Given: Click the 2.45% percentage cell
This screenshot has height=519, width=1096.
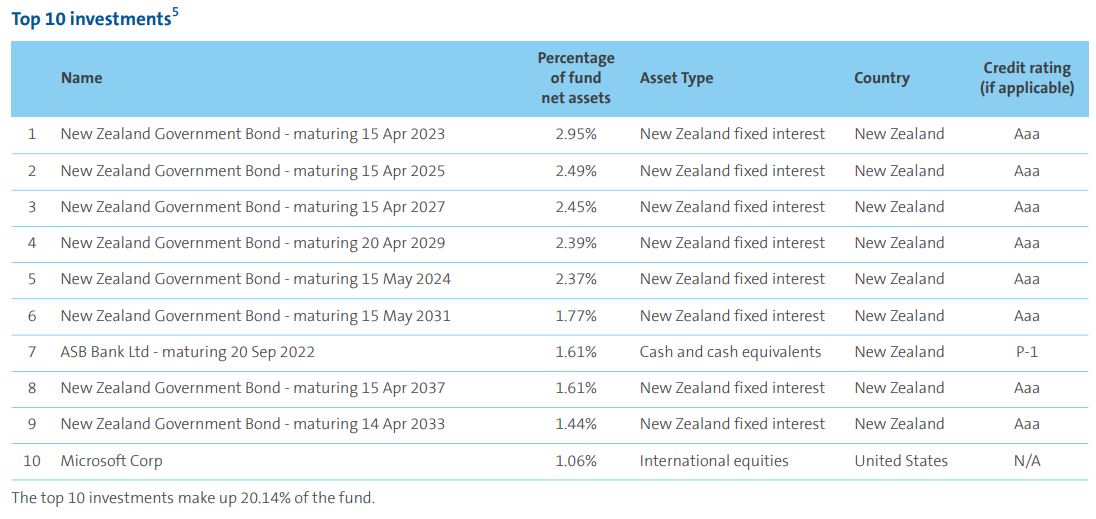Looking at the screenshot, I should tap(576, 207).
